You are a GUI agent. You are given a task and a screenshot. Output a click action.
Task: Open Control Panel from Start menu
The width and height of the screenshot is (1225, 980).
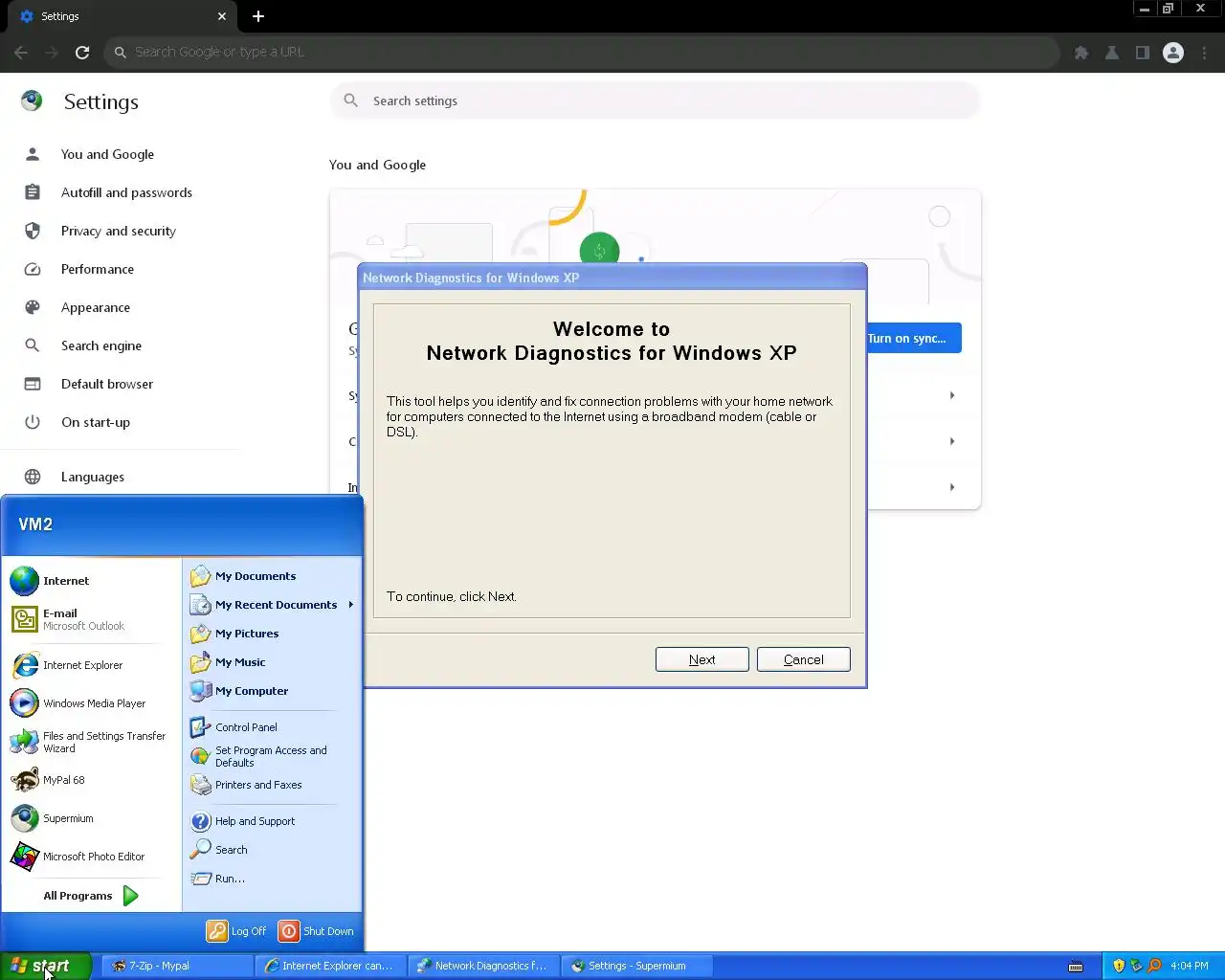(x=272, y=727)
